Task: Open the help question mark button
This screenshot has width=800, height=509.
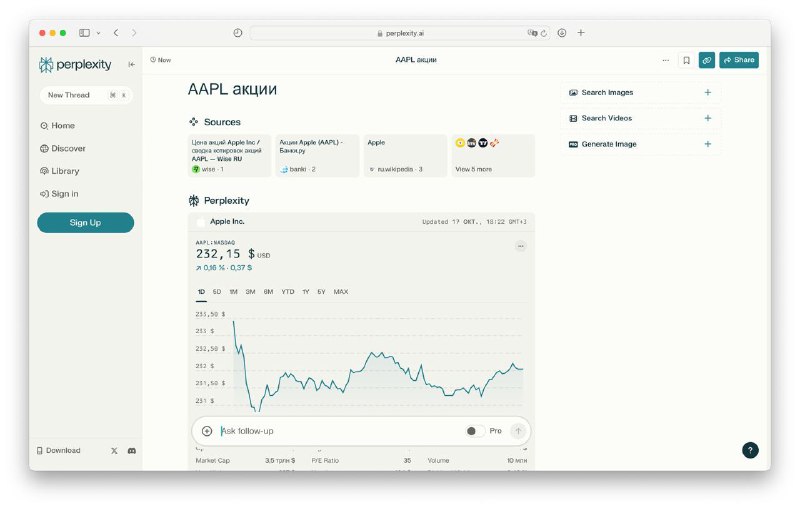Action: (x=750, y=450)
